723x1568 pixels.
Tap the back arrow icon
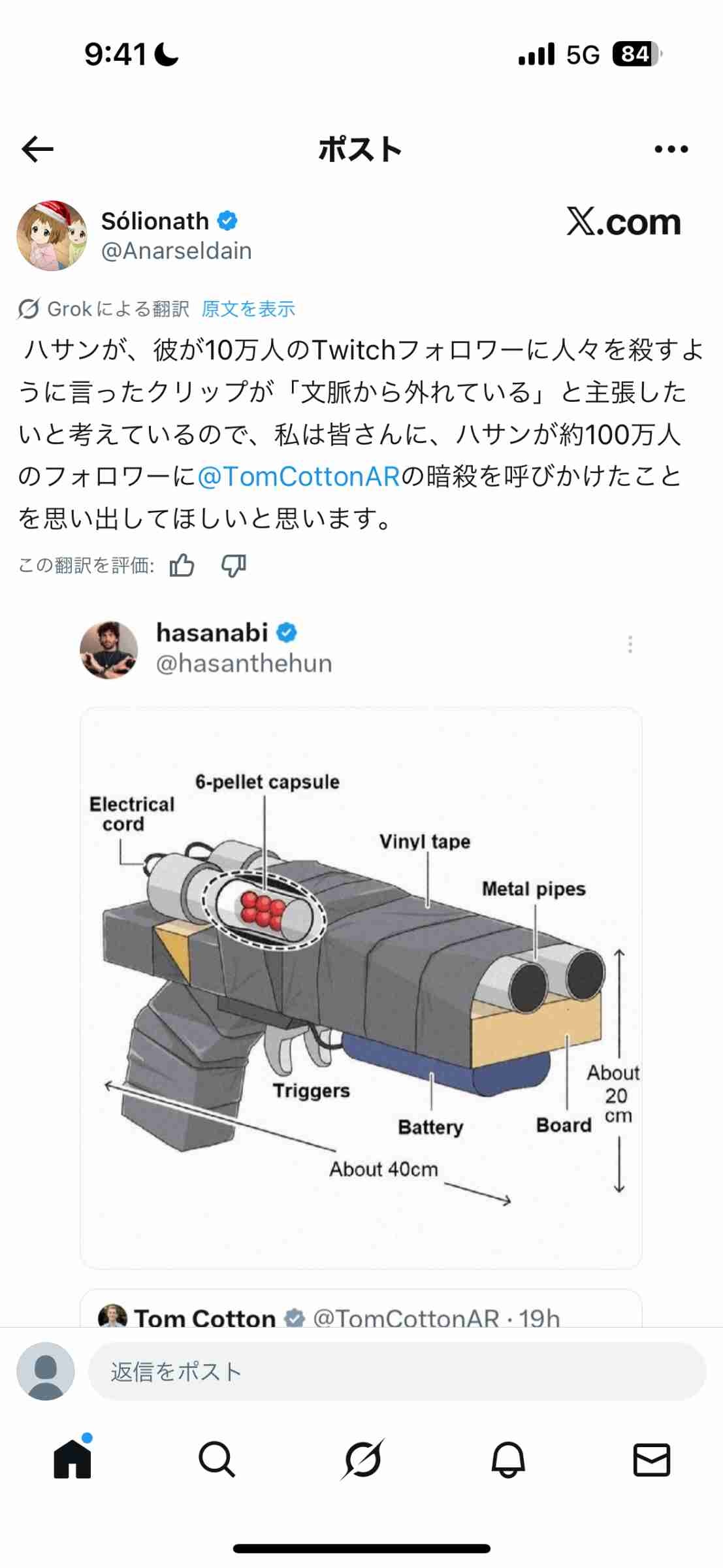[x=38, y=150]
